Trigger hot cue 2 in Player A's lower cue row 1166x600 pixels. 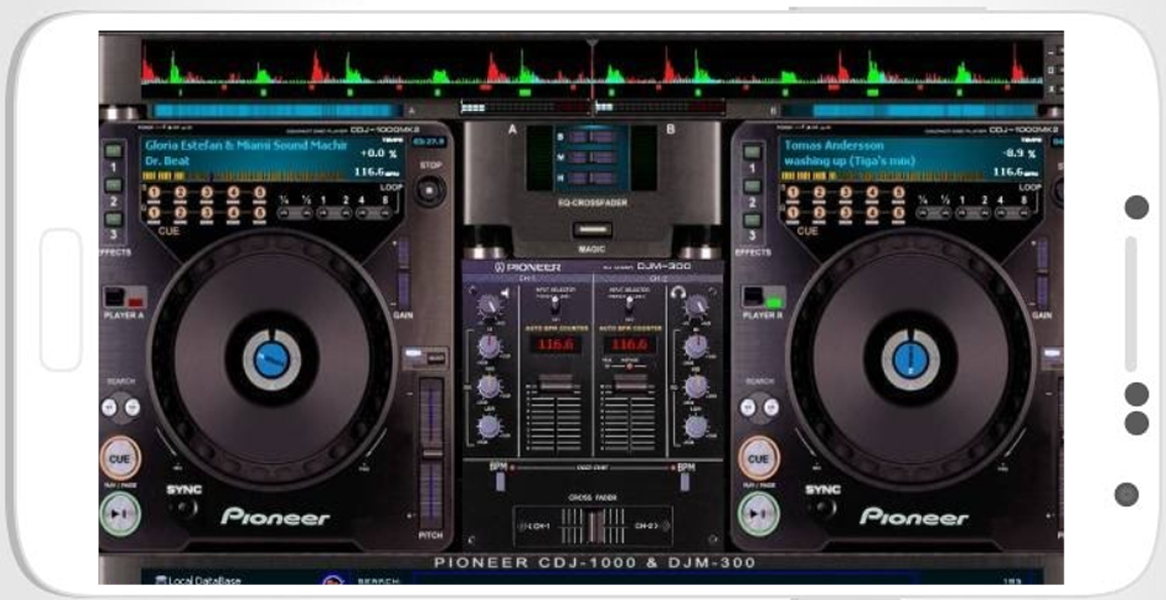[x=181, y=213]
